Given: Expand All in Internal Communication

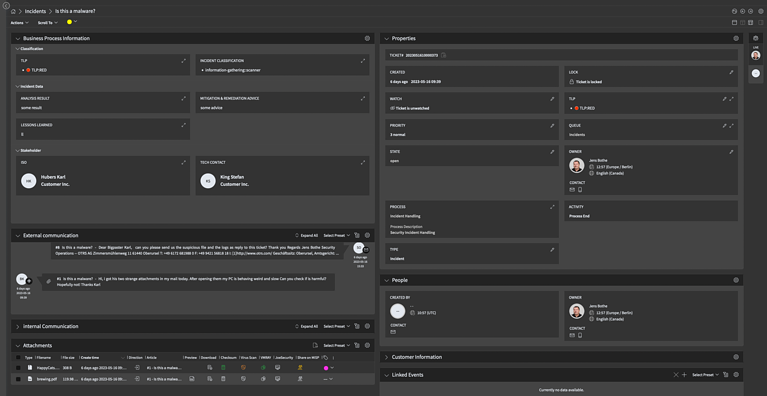Looking at the screenshot, I should point(306,326).
